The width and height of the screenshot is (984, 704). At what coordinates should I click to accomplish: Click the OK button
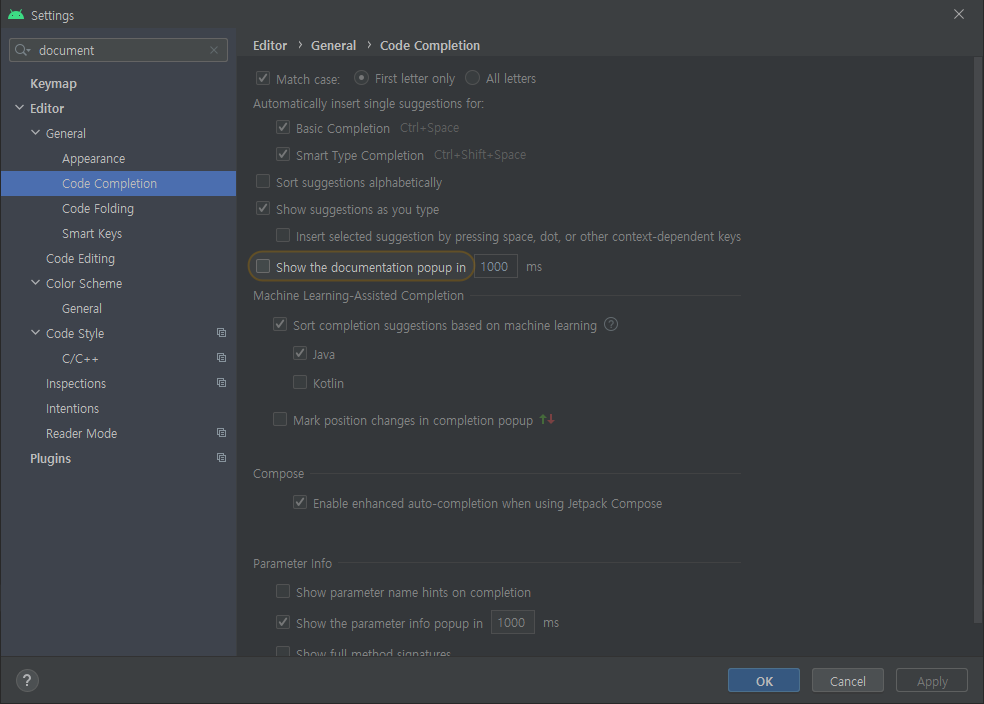[763, 680]
